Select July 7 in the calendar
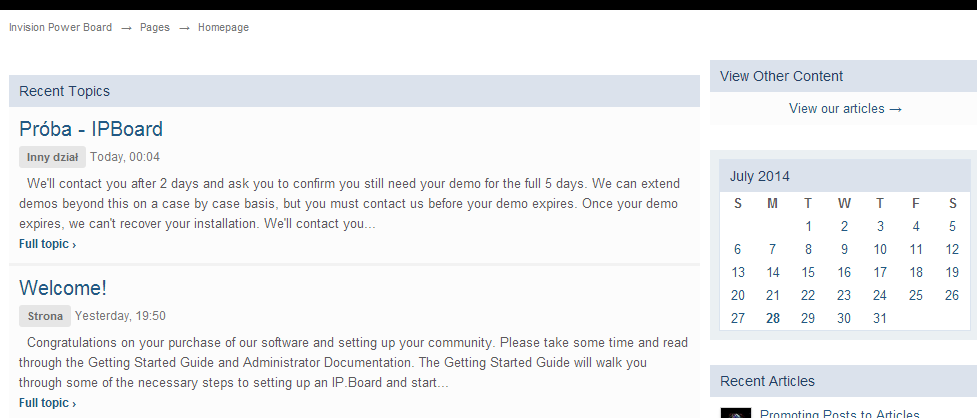Viewport: 977px width, 418px height. [773, 249]
